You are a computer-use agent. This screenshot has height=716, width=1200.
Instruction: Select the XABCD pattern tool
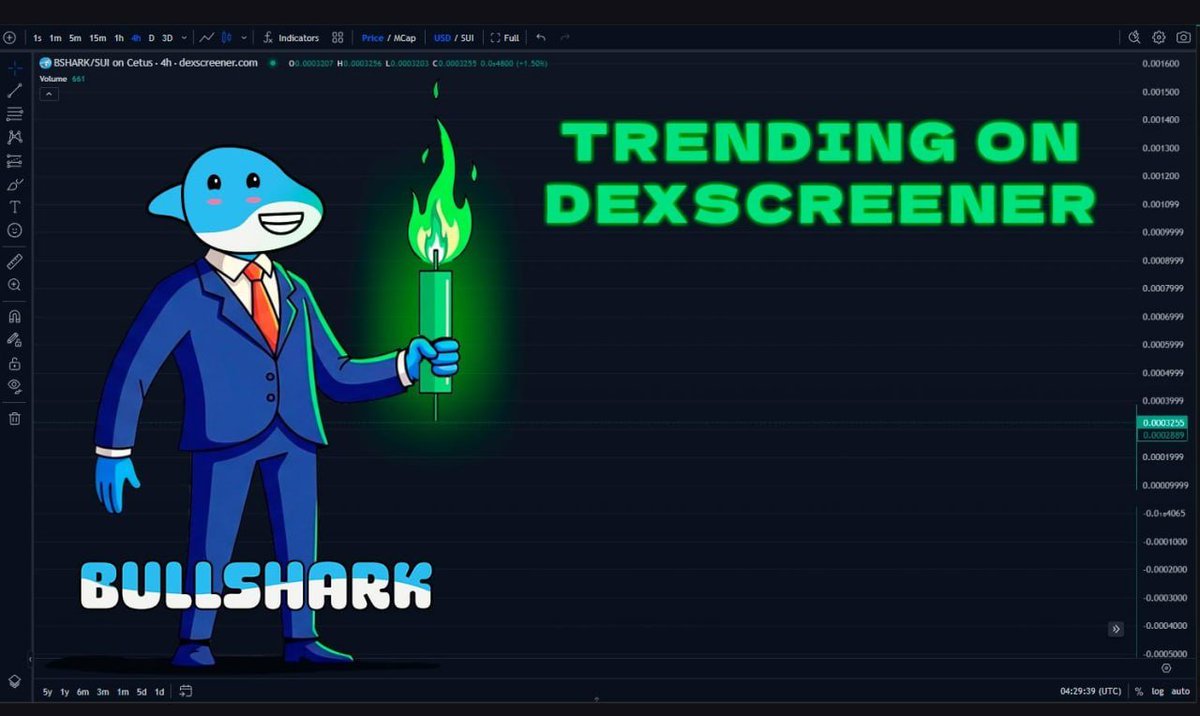15,137
